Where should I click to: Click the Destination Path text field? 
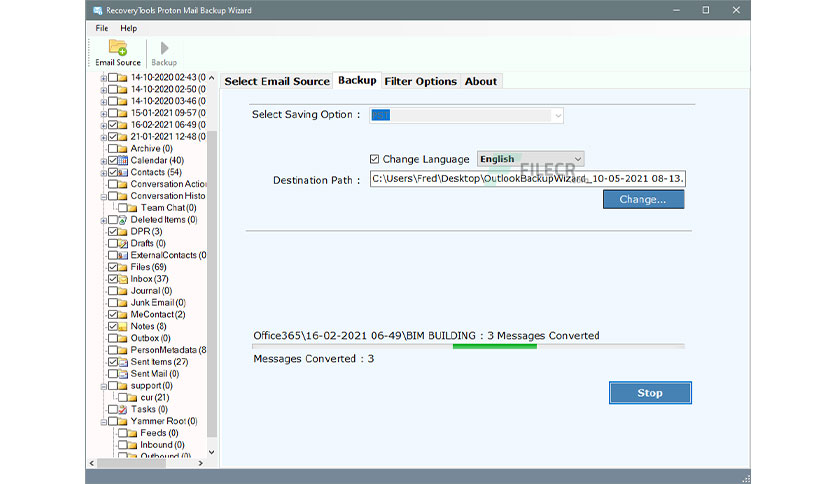[x=527, y=179]
